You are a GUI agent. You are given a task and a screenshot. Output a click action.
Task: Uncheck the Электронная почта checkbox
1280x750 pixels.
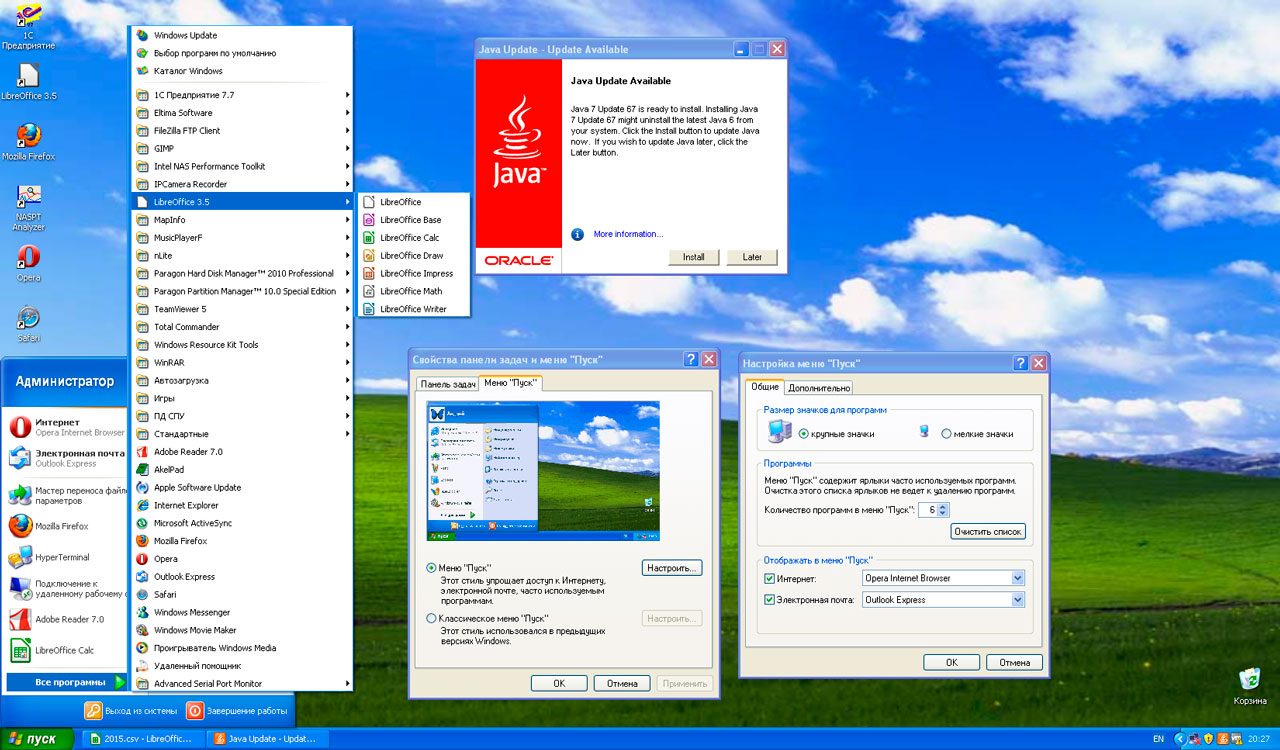(x=769, y=600)
